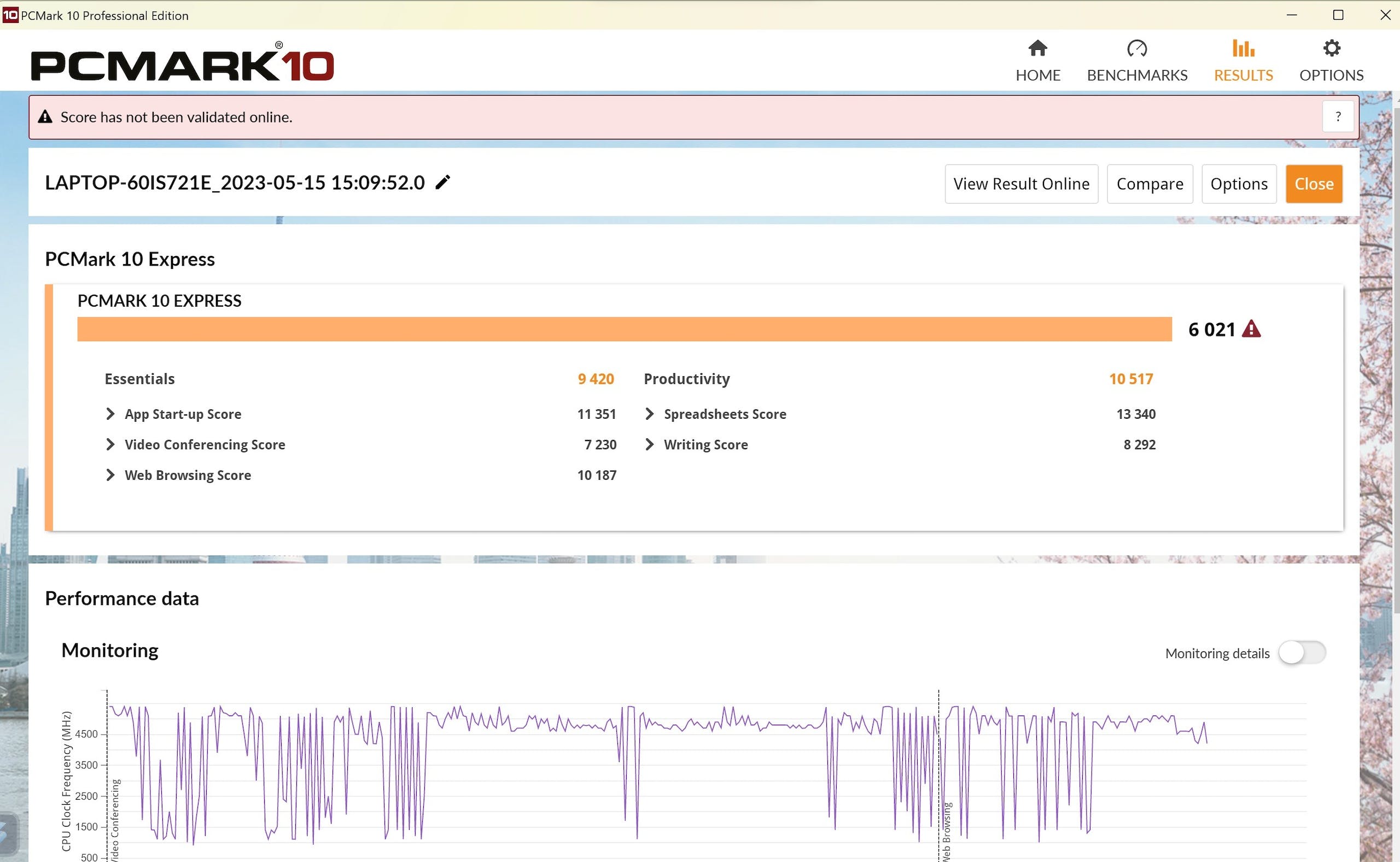
Task: Click View Result Online button
Action: pyautogui.click(x=1022, y=184)
